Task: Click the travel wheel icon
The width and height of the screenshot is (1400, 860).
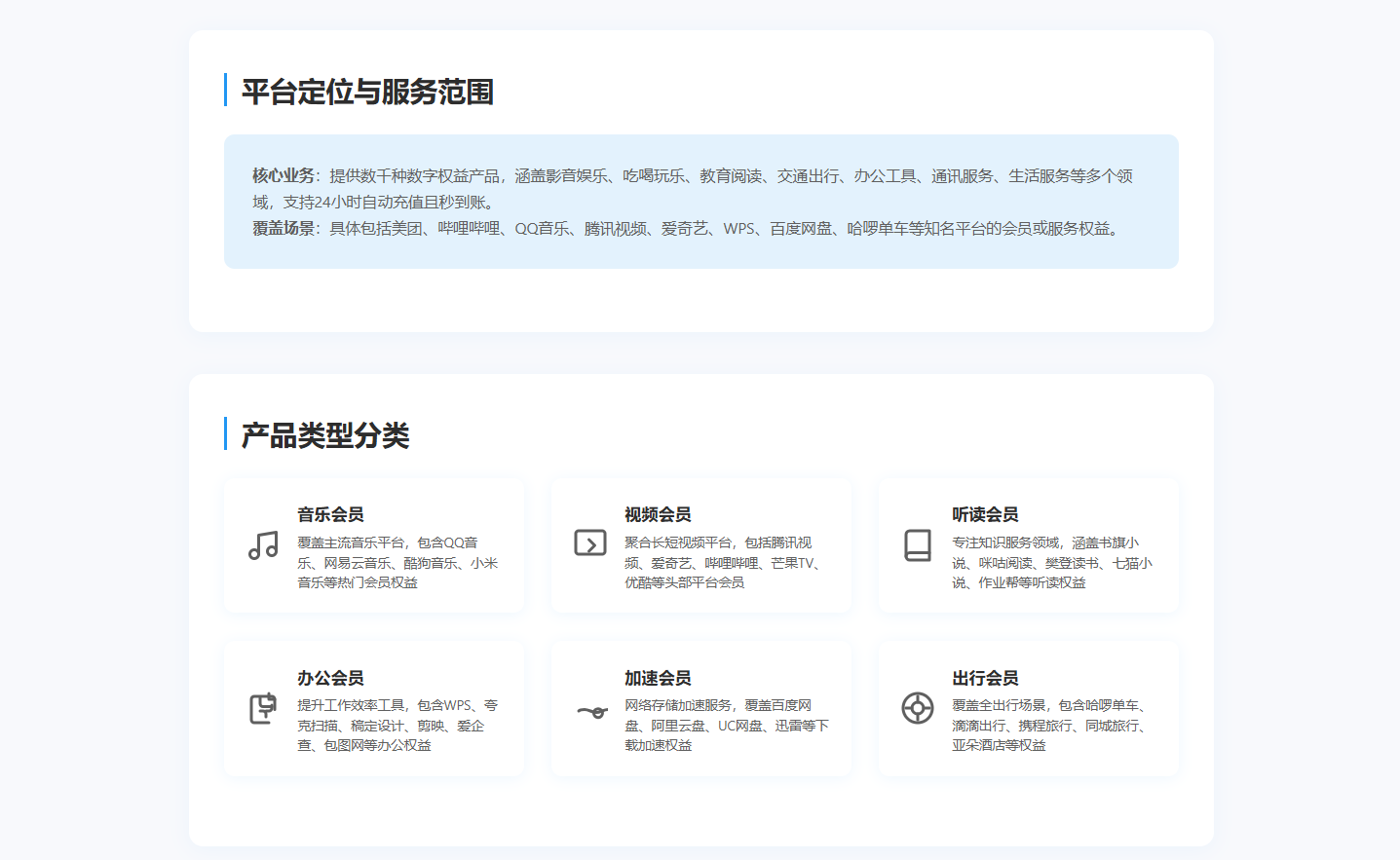Action: (x=918, y=708)
